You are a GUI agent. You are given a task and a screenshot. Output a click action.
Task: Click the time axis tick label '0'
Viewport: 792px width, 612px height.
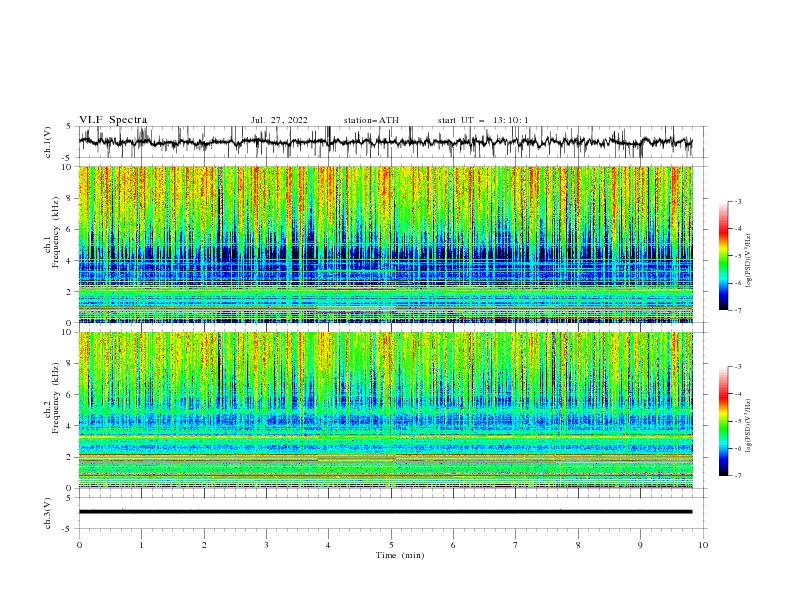pyautogui.click(x=79, y=545)
